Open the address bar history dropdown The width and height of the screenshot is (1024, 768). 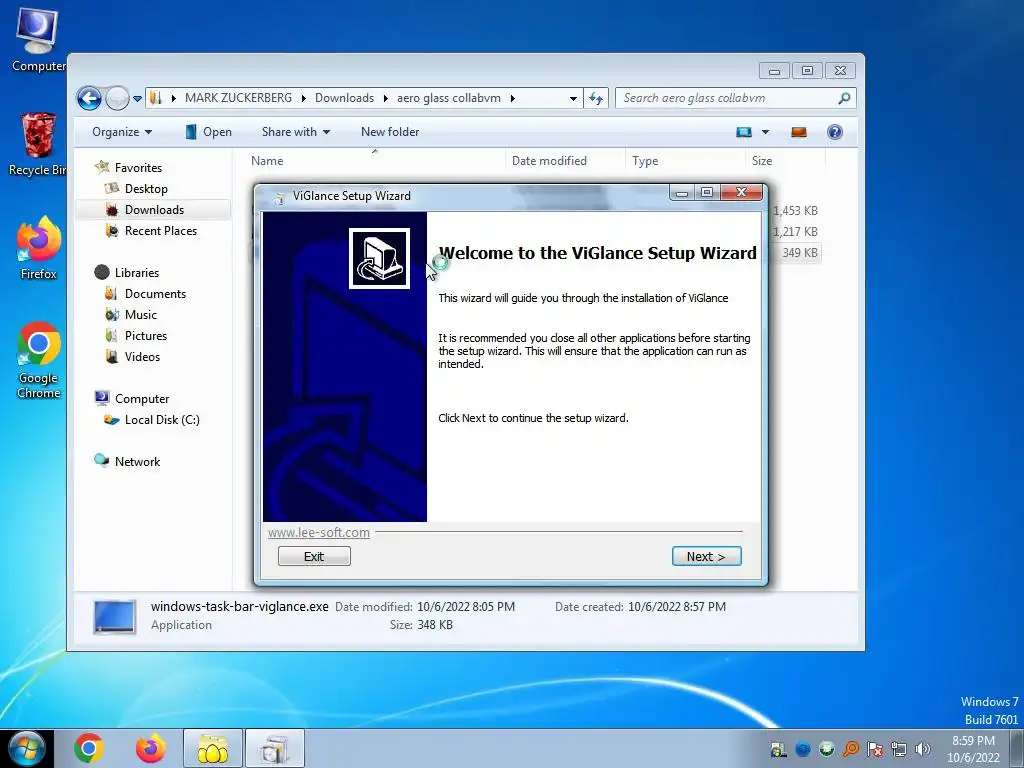click(x=573, y=99)
